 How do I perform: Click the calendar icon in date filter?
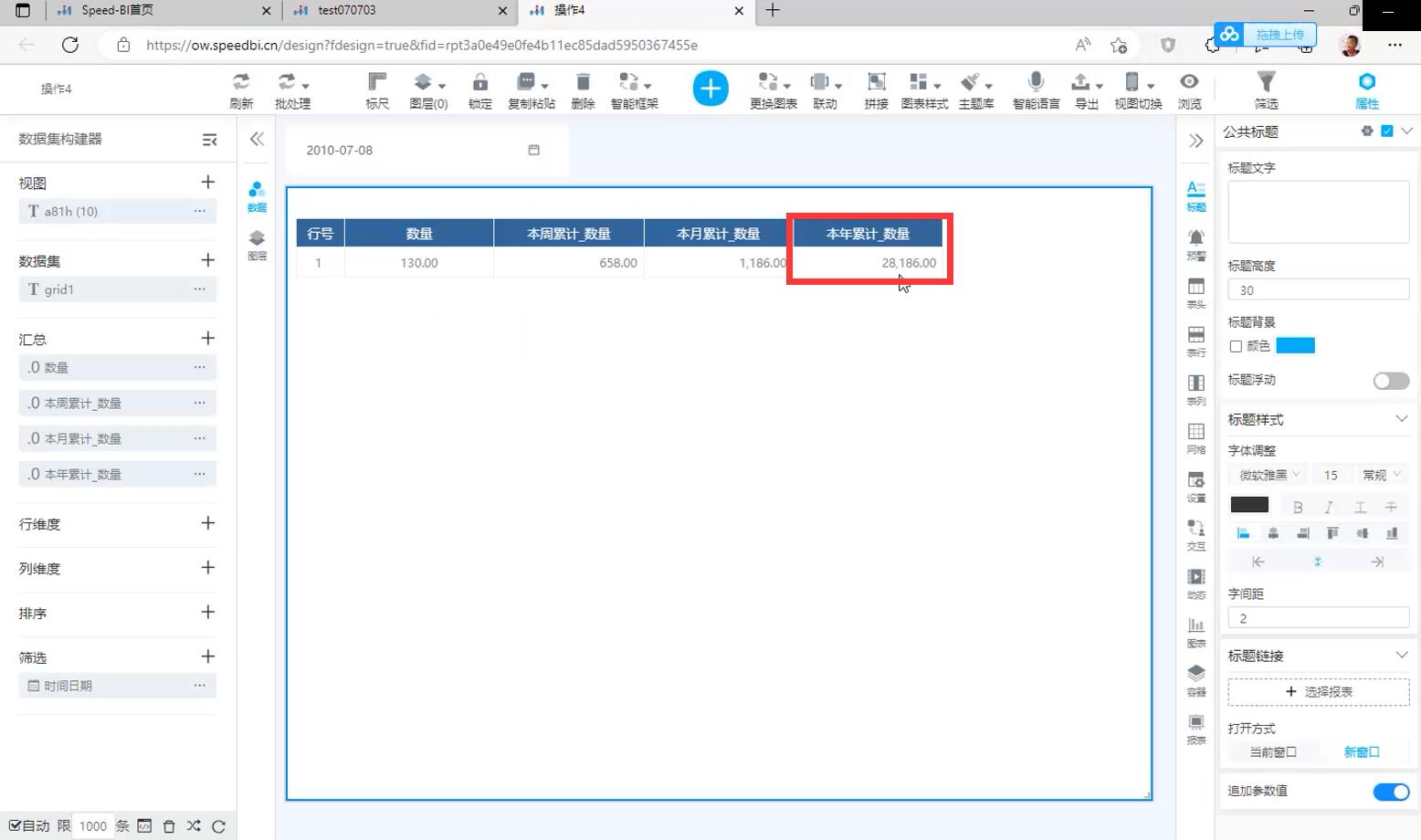coord(534,150)
